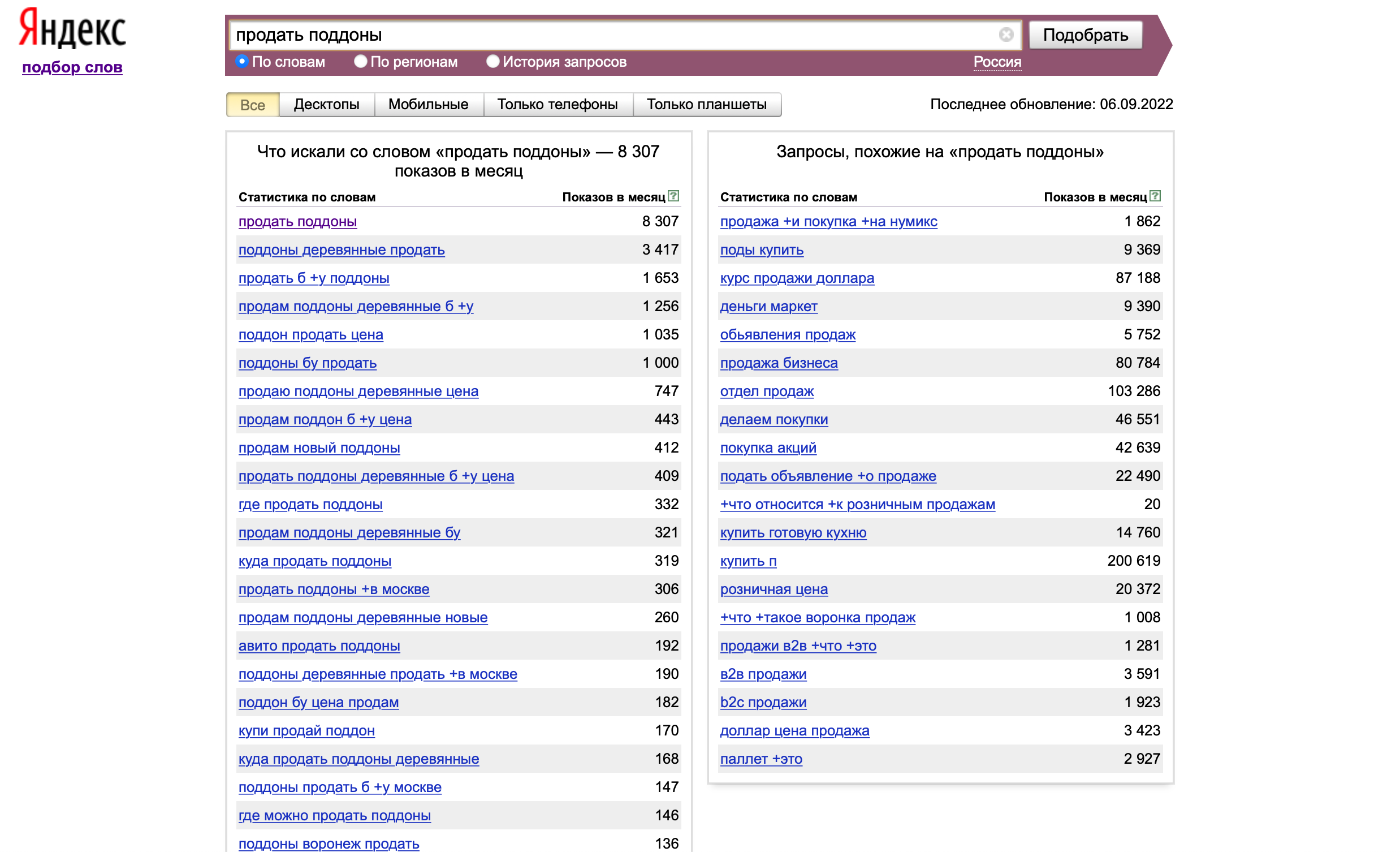Open 'продаю поддоны деревянные цена' link
Viewport: 1400px width, 852px height.
(358, 391)
